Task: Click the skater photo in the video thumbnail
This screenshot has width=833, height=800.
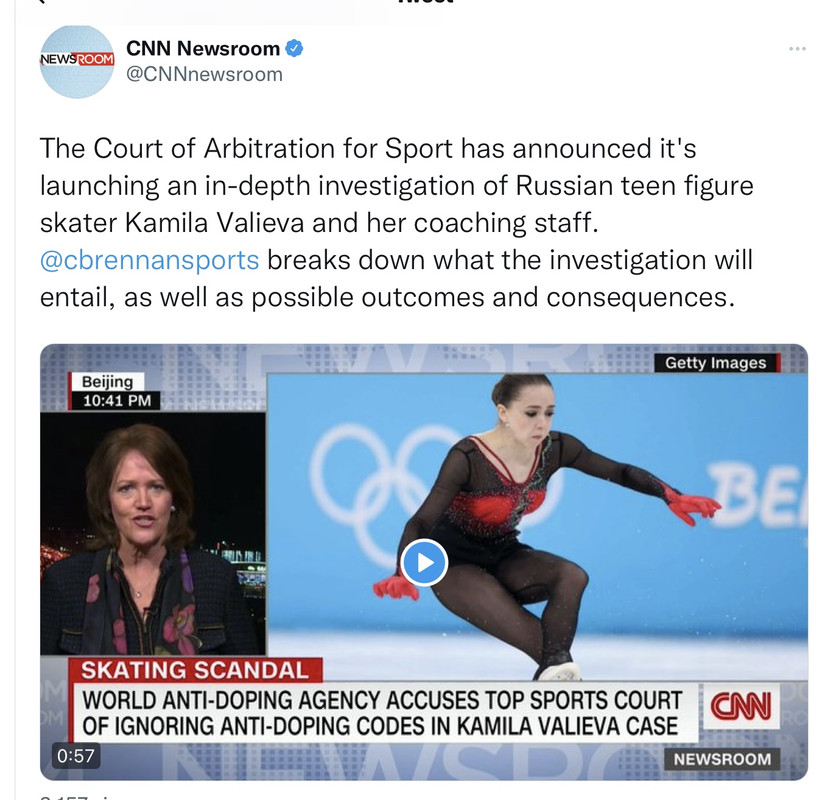Action: coord(537,526)
